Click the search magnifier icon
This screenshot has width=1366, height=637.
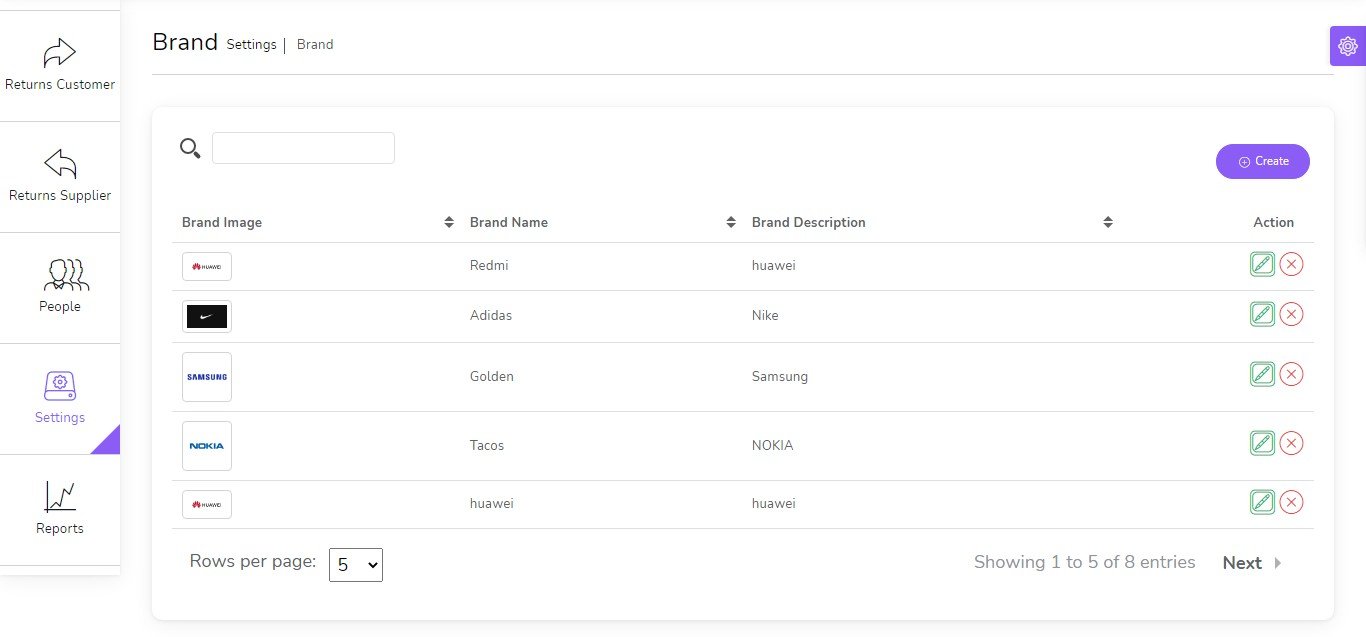coord(190,149)
